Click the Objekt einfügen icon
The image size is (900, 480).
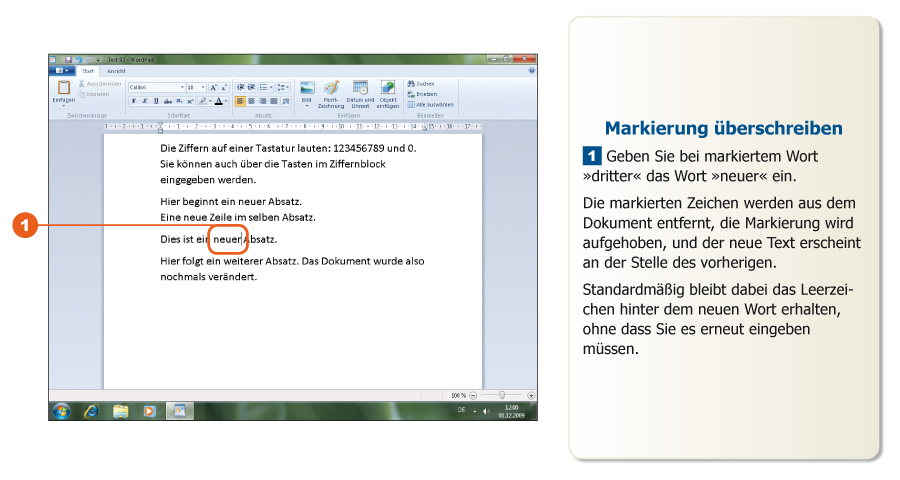[387, 88]
